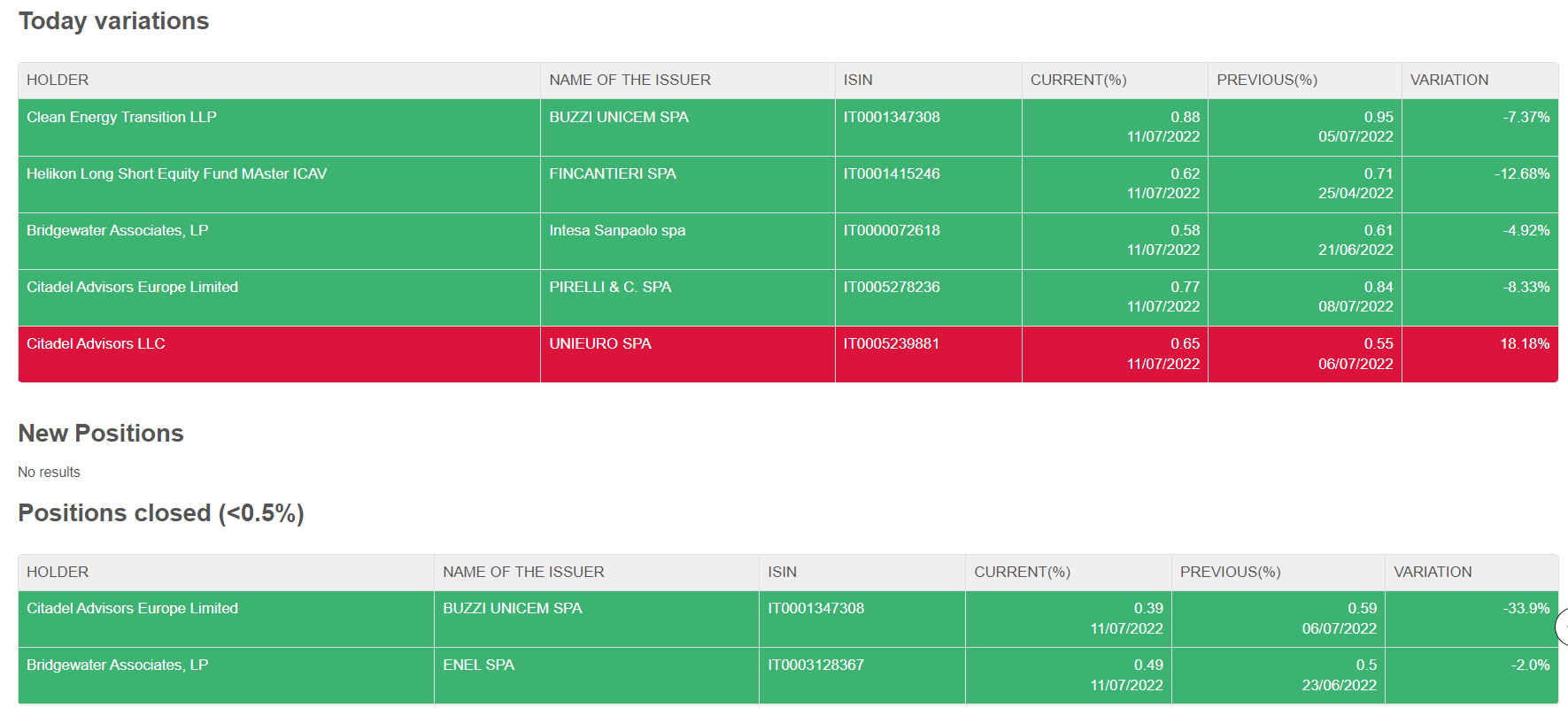
Task: Click previous date 08/07/2022
Action: click(x=1356, y=306)
